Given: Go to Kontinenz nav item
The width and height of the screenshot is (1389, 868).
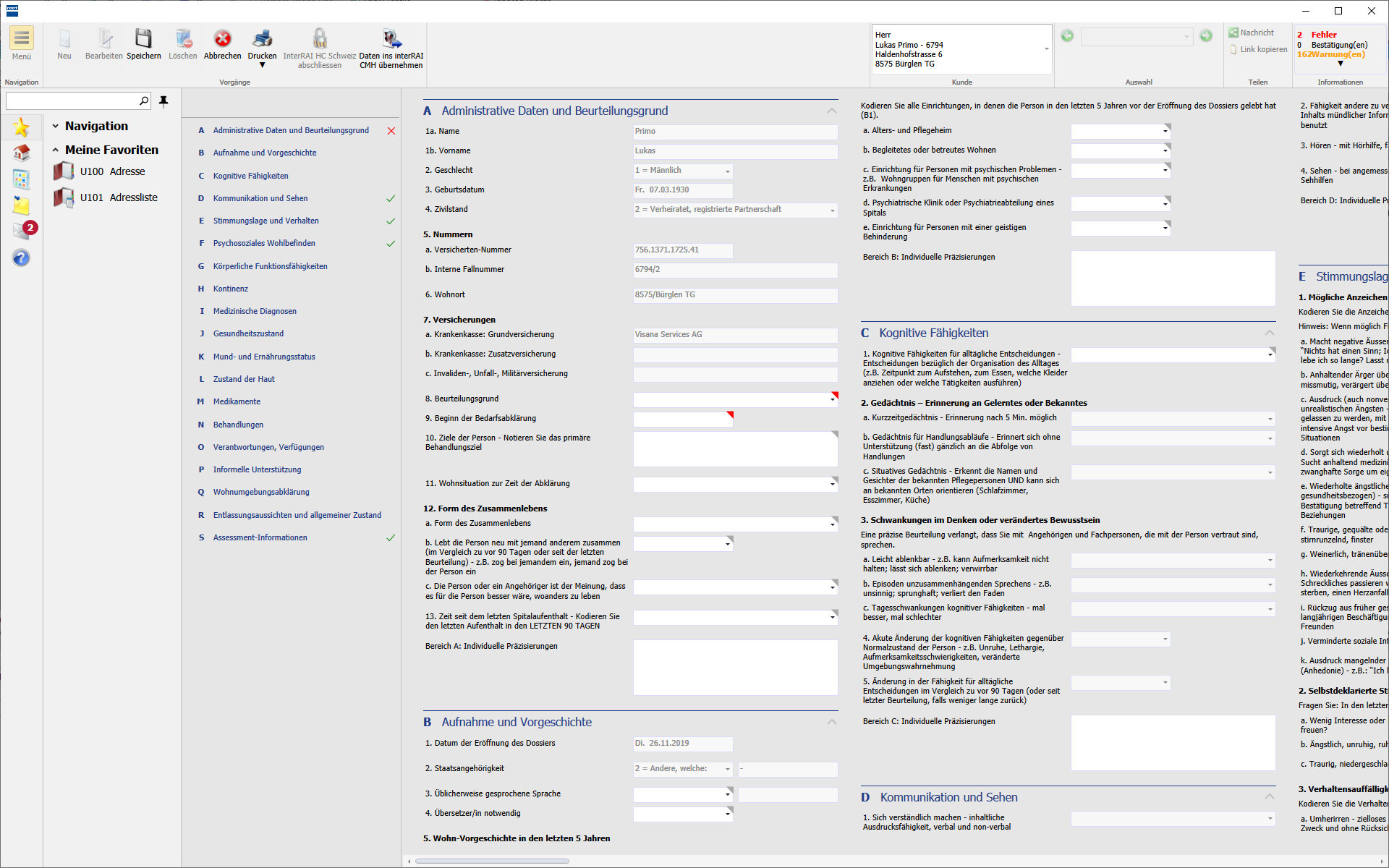Looking at the screenshot, I should pyautogui.click(x=230, y=289).
